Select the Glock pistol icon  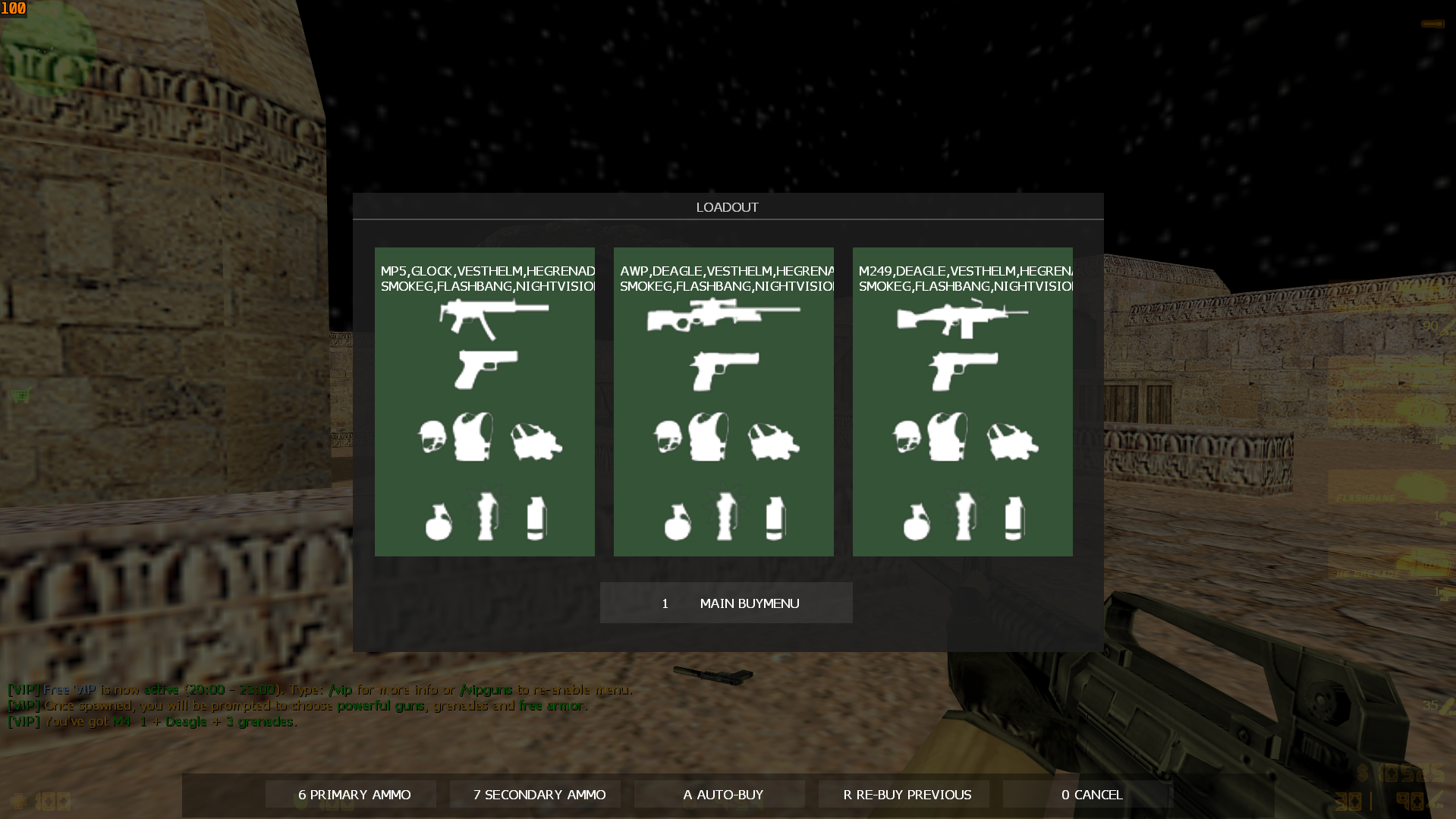(x=486, y=370)
